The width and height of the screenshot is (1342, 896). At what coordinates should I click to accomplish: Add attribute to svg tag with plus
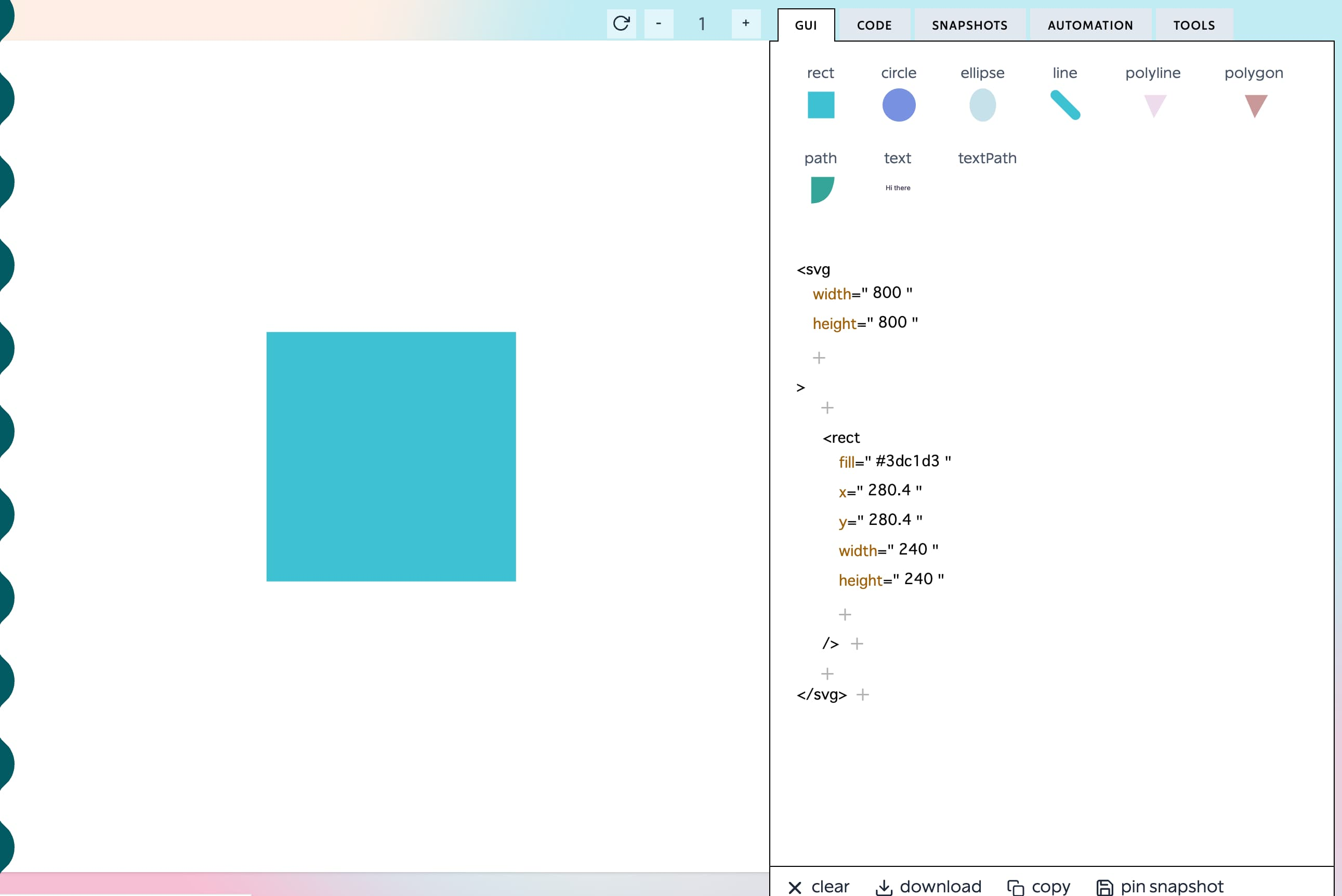819,358
